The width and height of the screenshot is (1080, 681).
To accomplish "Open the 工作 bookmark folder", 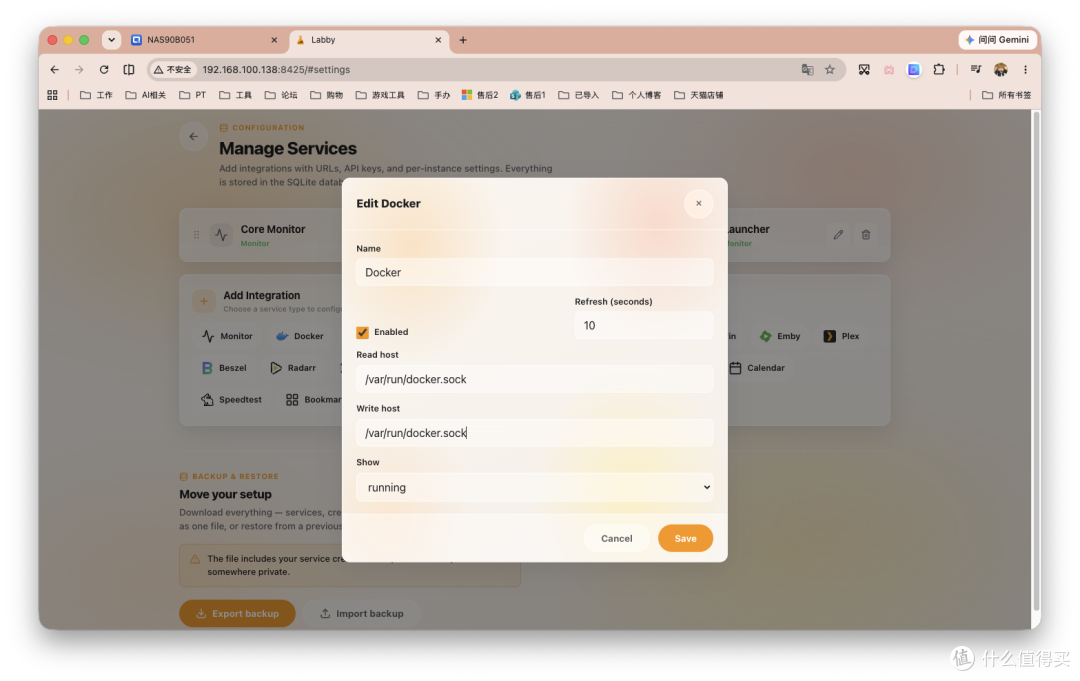I will pyautogui.click(x=96, y=95).
